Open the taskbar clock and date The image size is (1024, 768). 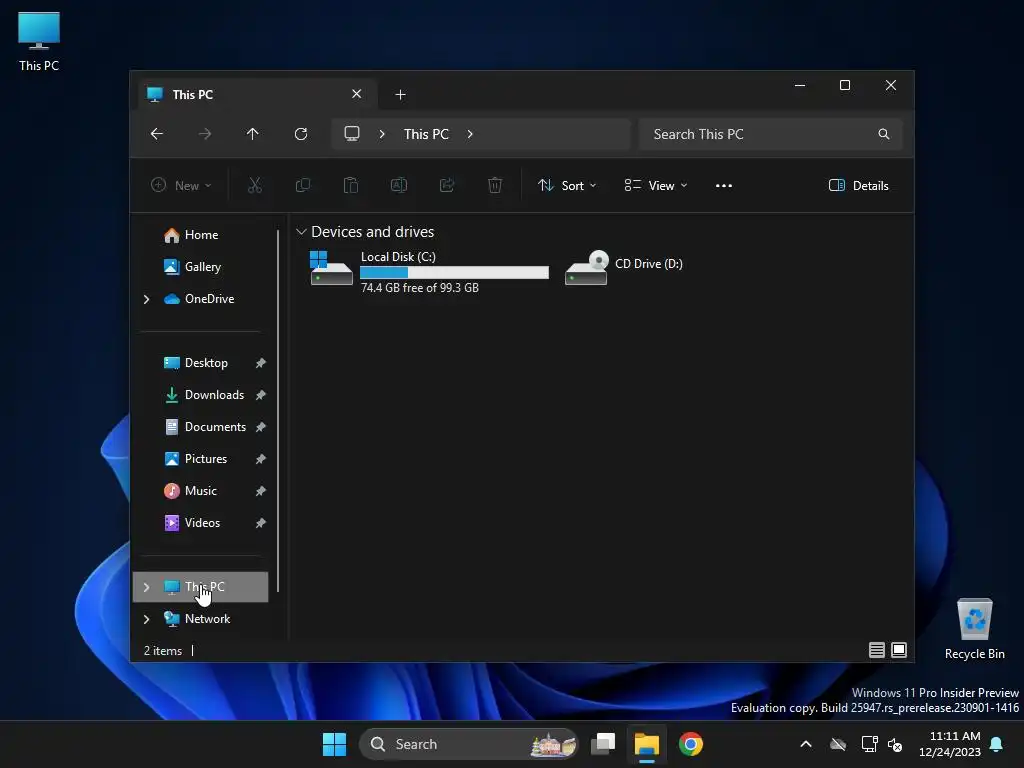(950, 744)
